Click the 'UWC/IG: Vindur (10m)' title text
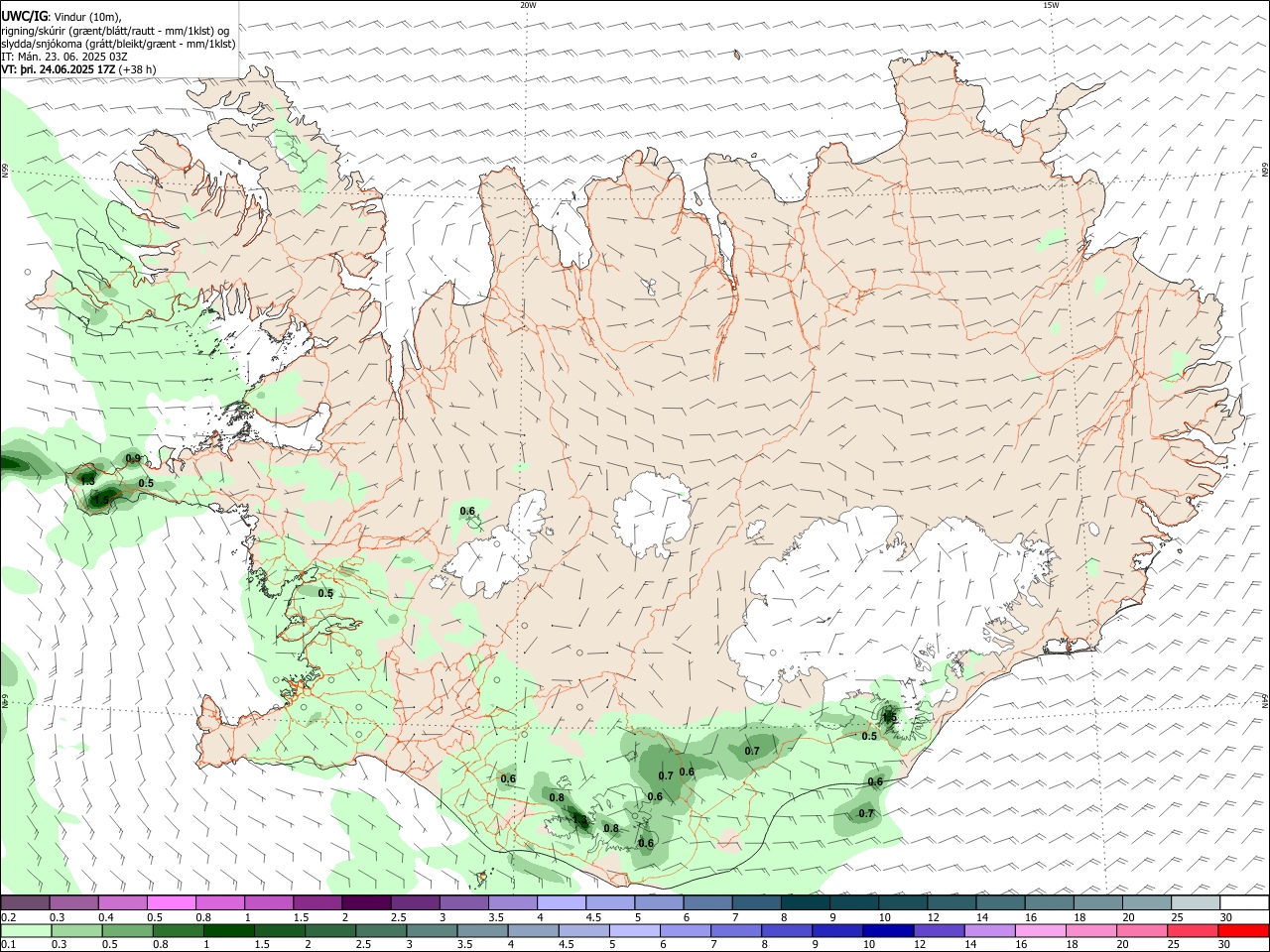The image size is (1270, 952). point(62,17)
